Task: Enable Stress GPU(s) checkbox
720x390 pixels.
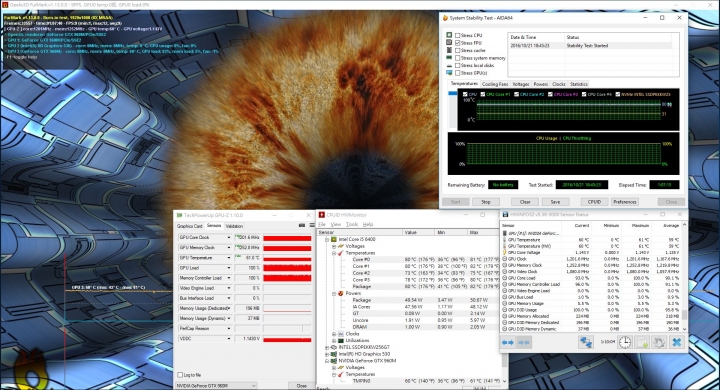Action: [457, 73]
